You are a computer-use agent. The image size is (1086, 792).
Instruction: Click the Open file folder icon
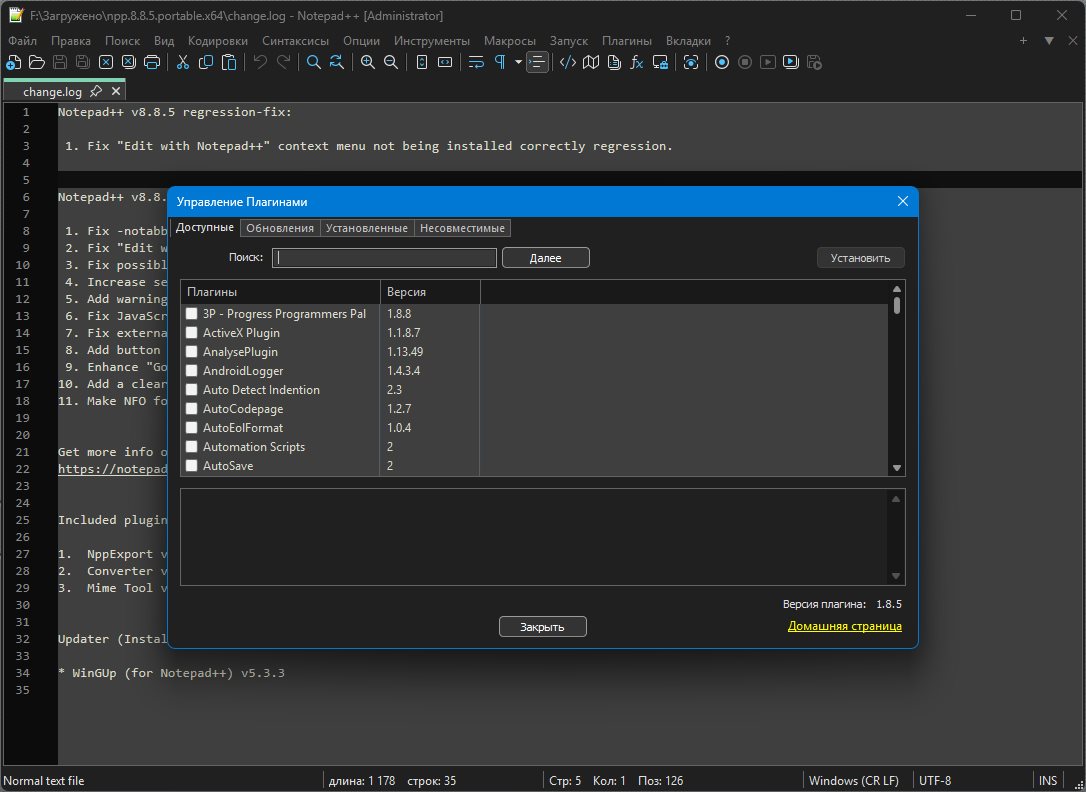click(36, 62)
